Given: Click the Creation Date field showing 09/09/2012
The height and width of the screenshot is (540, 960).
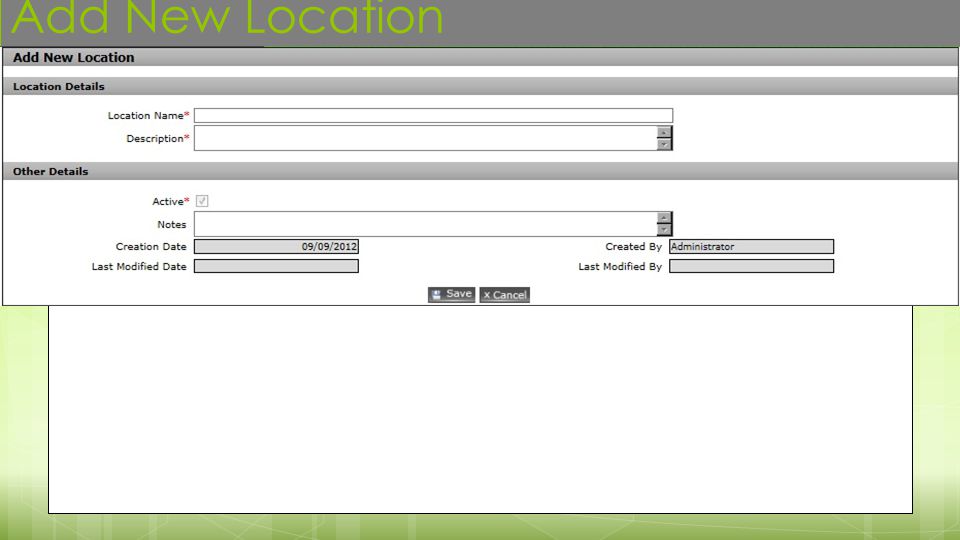Looking at the screenshot, I should coord(276,247).
